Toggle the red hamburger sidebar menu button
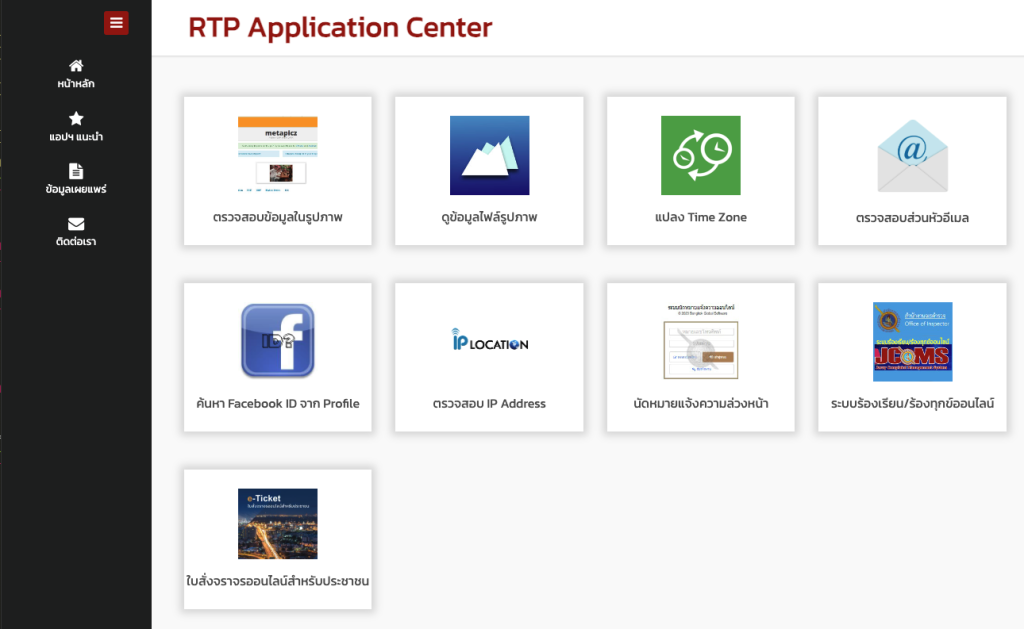Image resolution: width=1024 pixels, height=629 pixels. (116, 23)
